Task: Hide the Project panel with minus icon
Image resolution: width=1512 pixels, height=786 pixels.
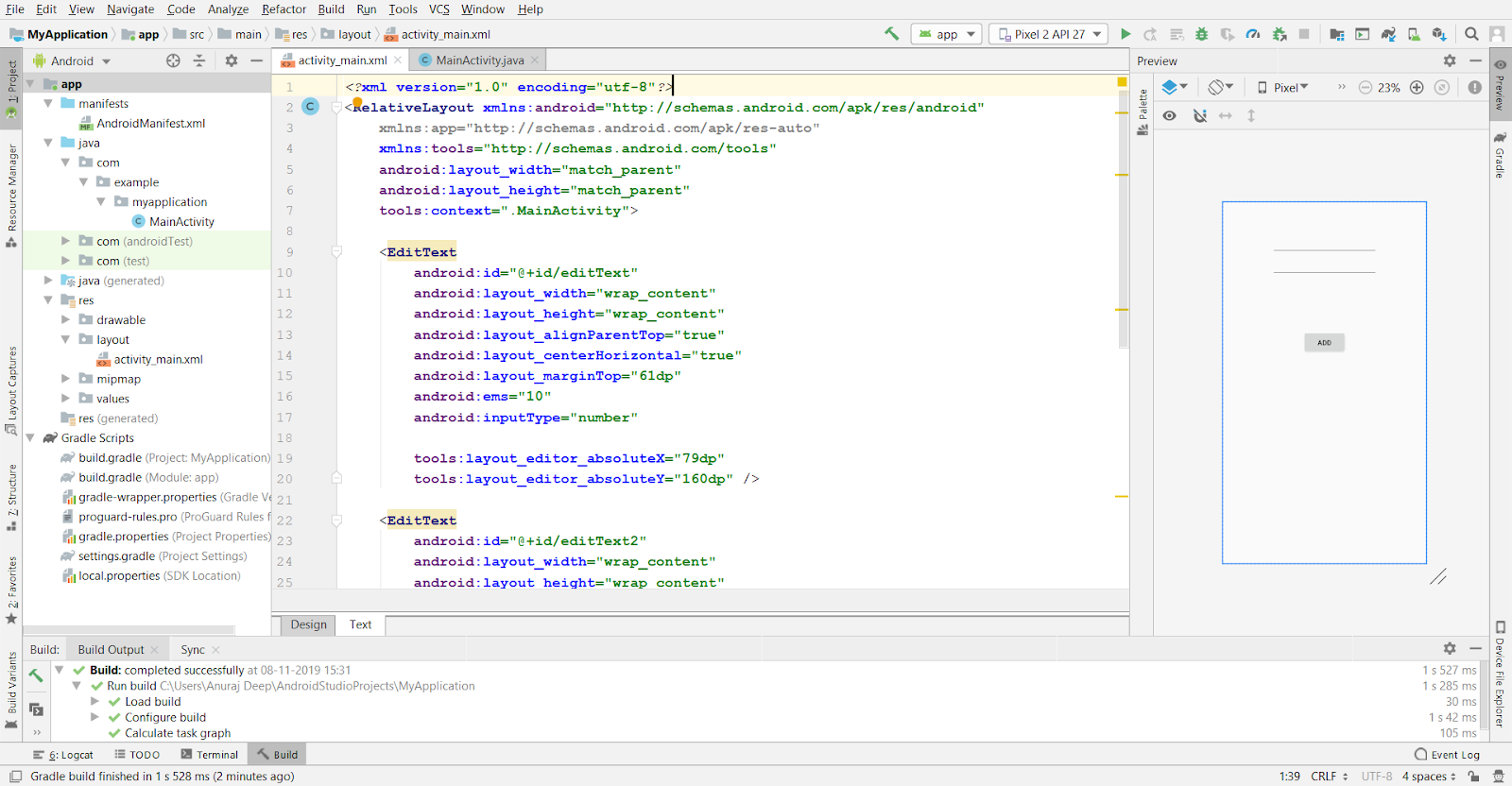Action: (257, 60)
